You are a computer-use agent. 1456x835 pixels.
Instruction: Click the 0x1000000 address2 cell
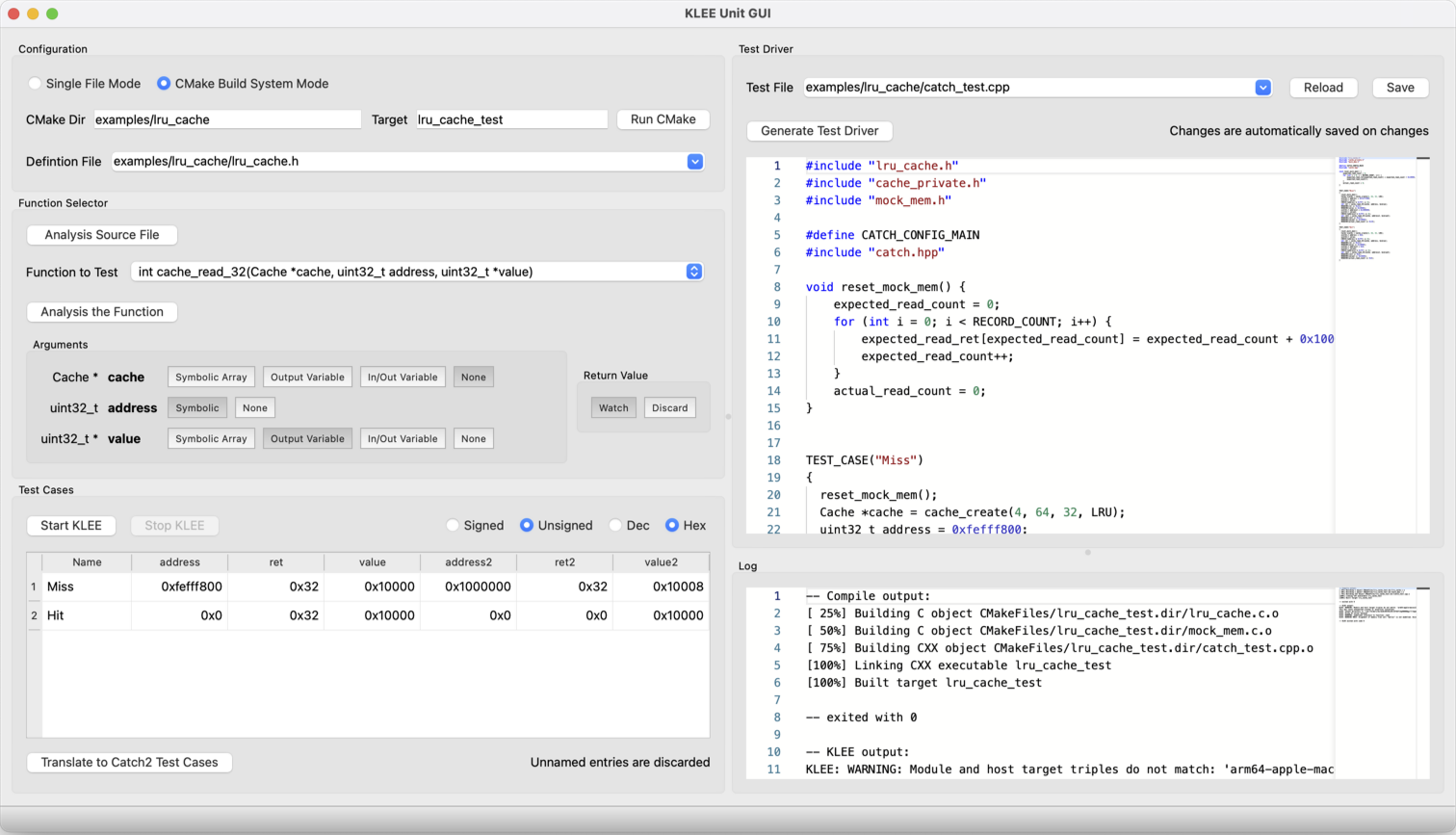tap(469, 587)
